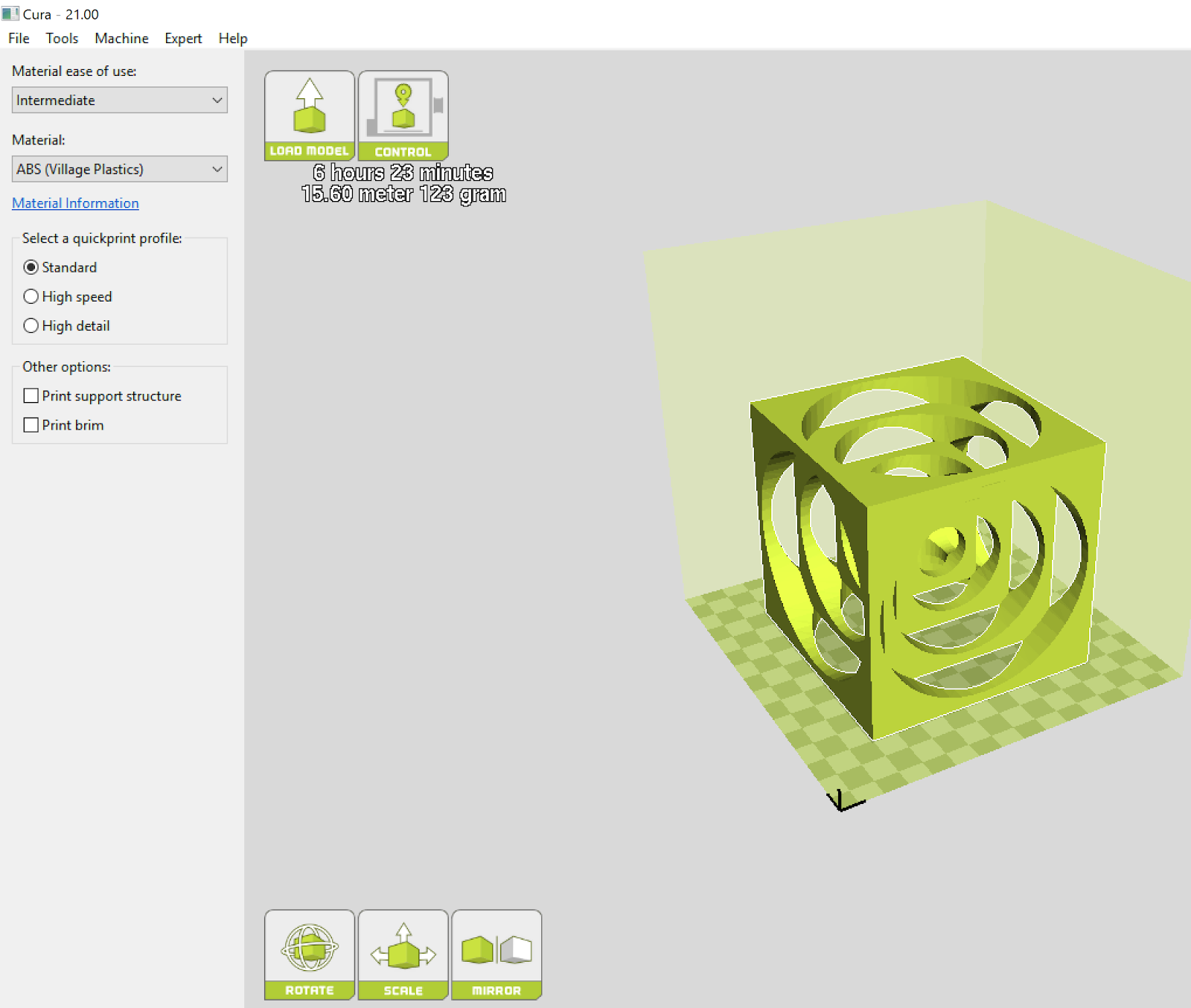Open the ABS (Village Plastics) material dropdown
Screen dimensions: 1191x1008
point(120,169)
